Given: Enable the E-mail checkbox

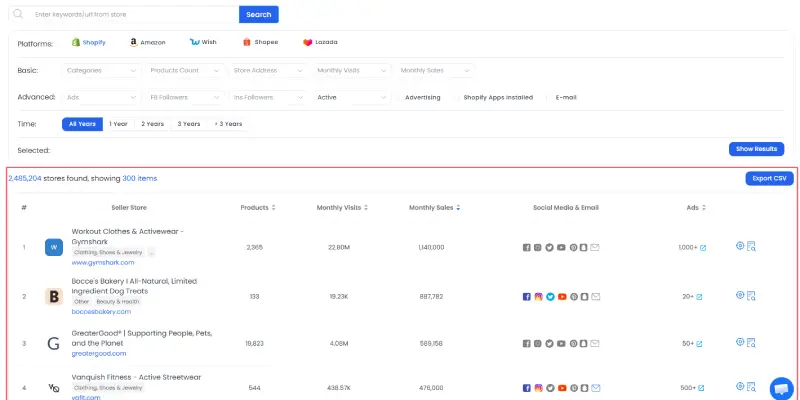Looking at the screenshot, I should tap(549, 97).
